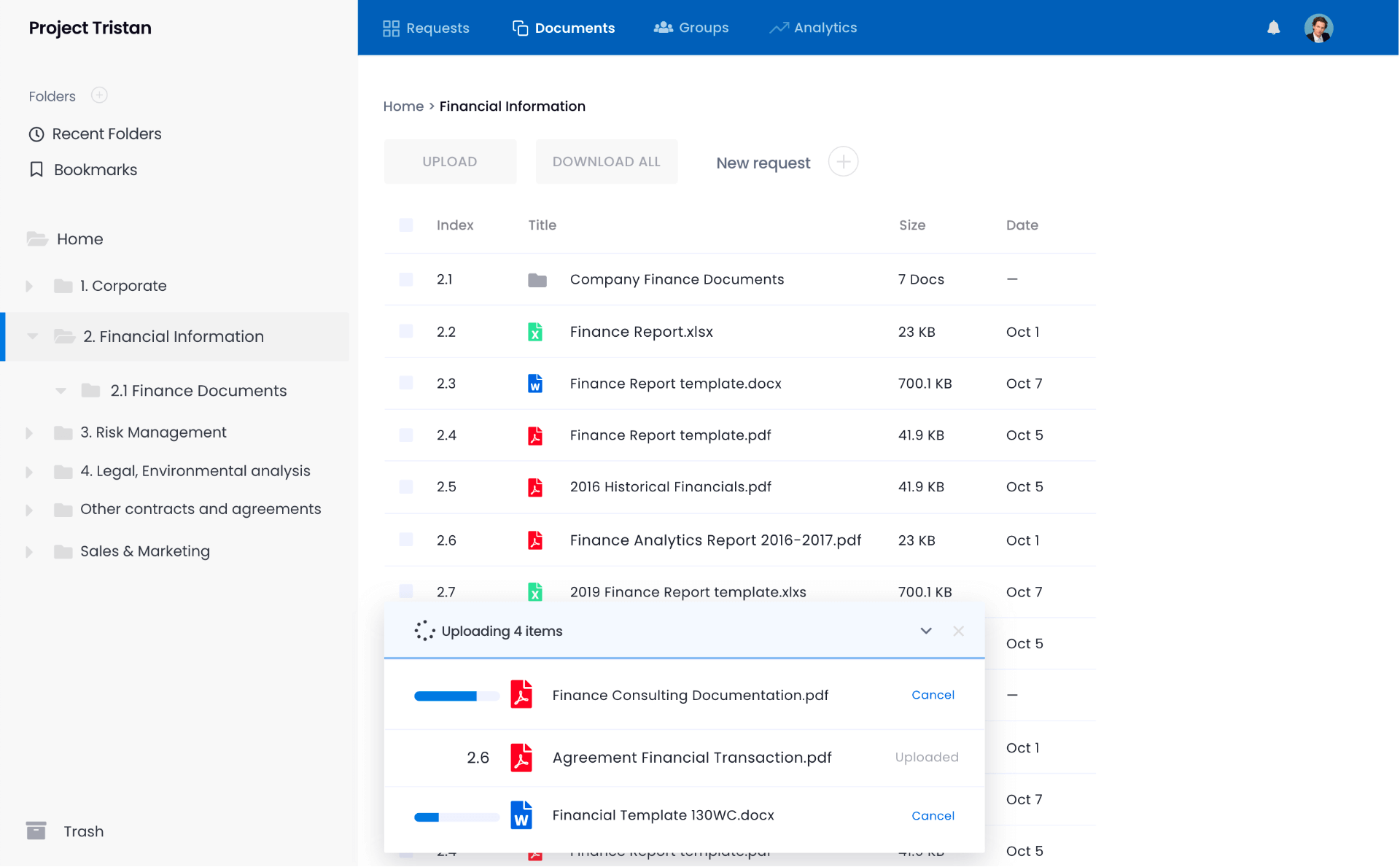1400x867 pixels.
Task: Click the New request button
Action: 763,163
